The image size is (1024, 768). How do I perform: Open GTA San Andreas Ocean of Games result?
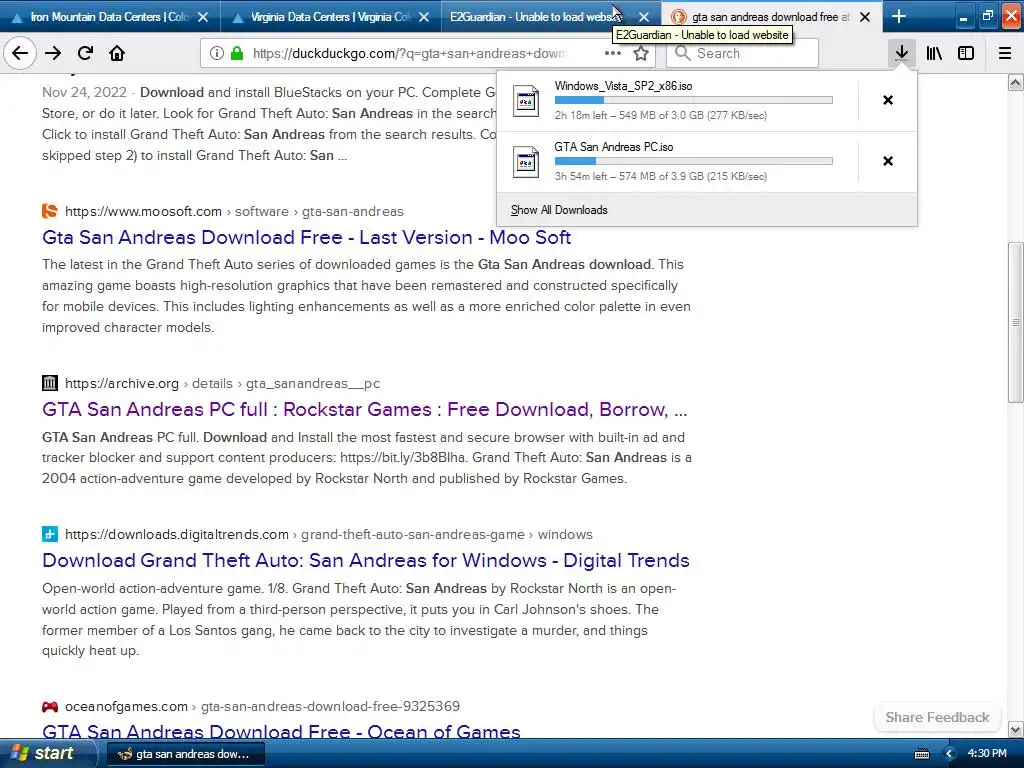tap(281, 731)
